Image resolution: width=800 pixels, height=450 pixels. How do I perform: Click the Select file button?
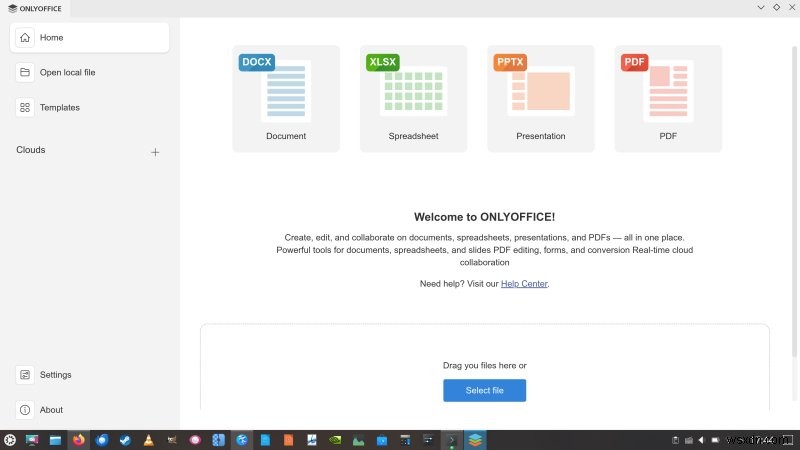click(485, 390)
